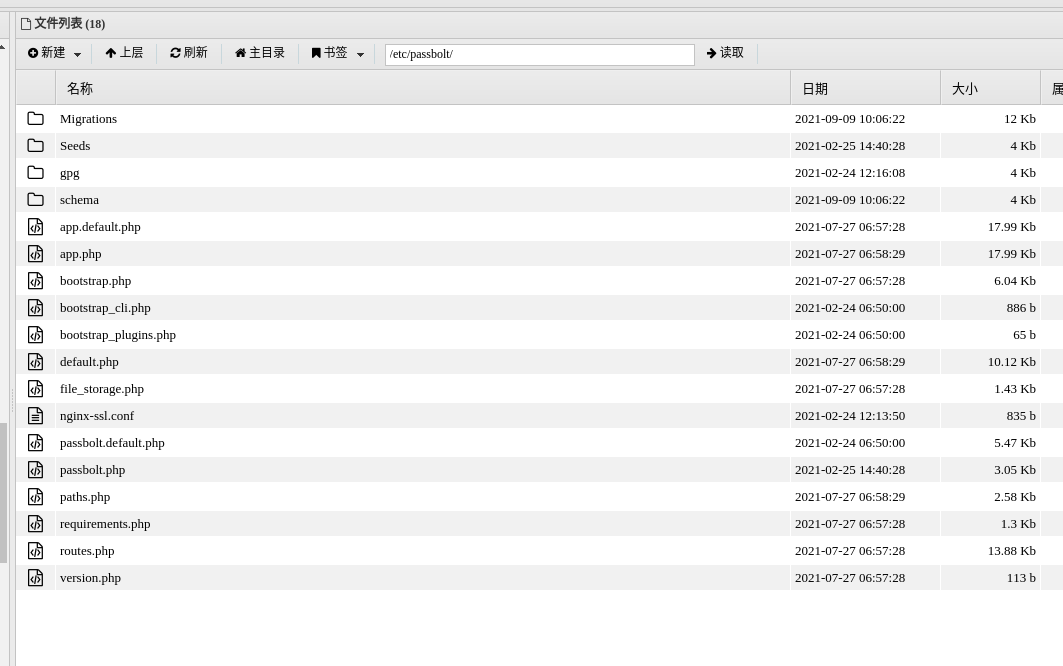Click the 2021-02-24 12:13:50 date of nginx-ssl.conf
Image resolution: width=1063 pixels, height=666 pixels.
[x=849, y=416]
